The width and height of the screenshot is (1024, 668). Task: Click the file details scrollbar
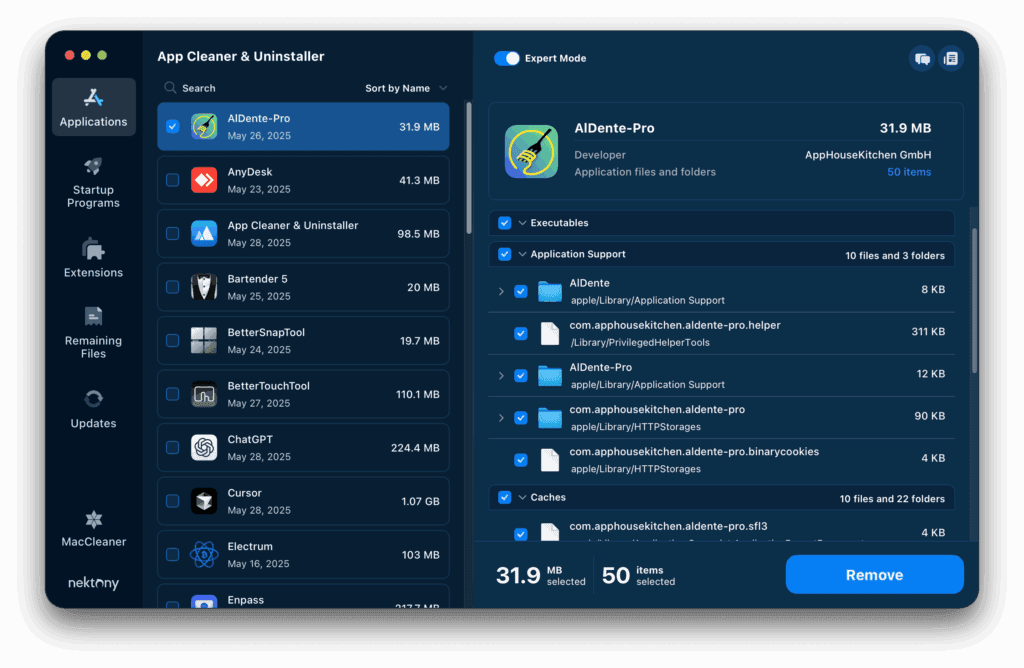(x=974, y=300)
